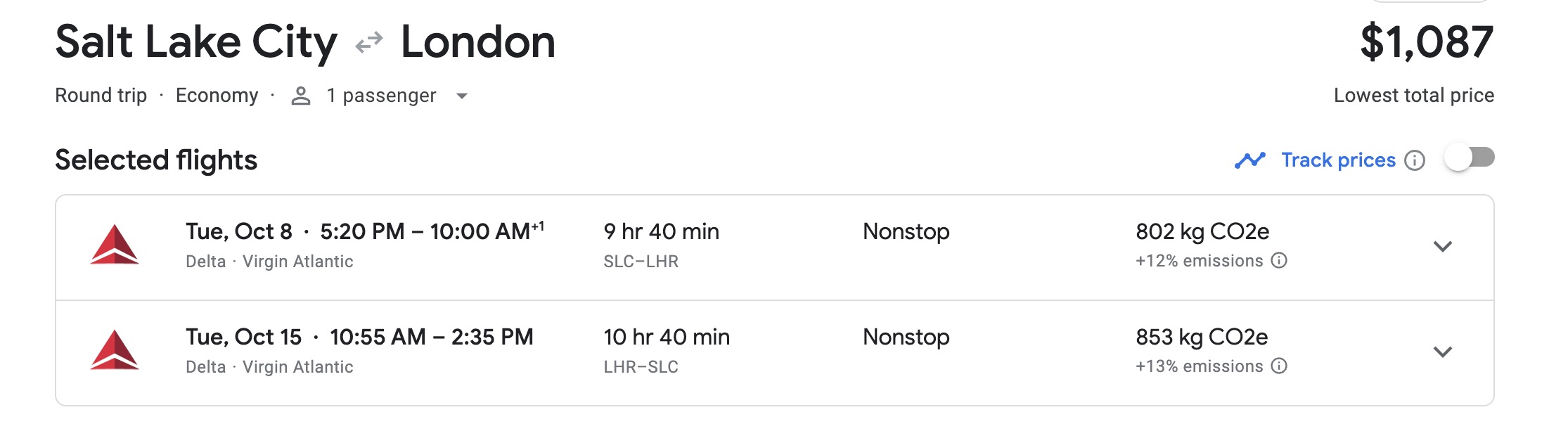The image size is (1568, 443).
Task: Click the Salt Lake City heading
Action: point(196,42)
